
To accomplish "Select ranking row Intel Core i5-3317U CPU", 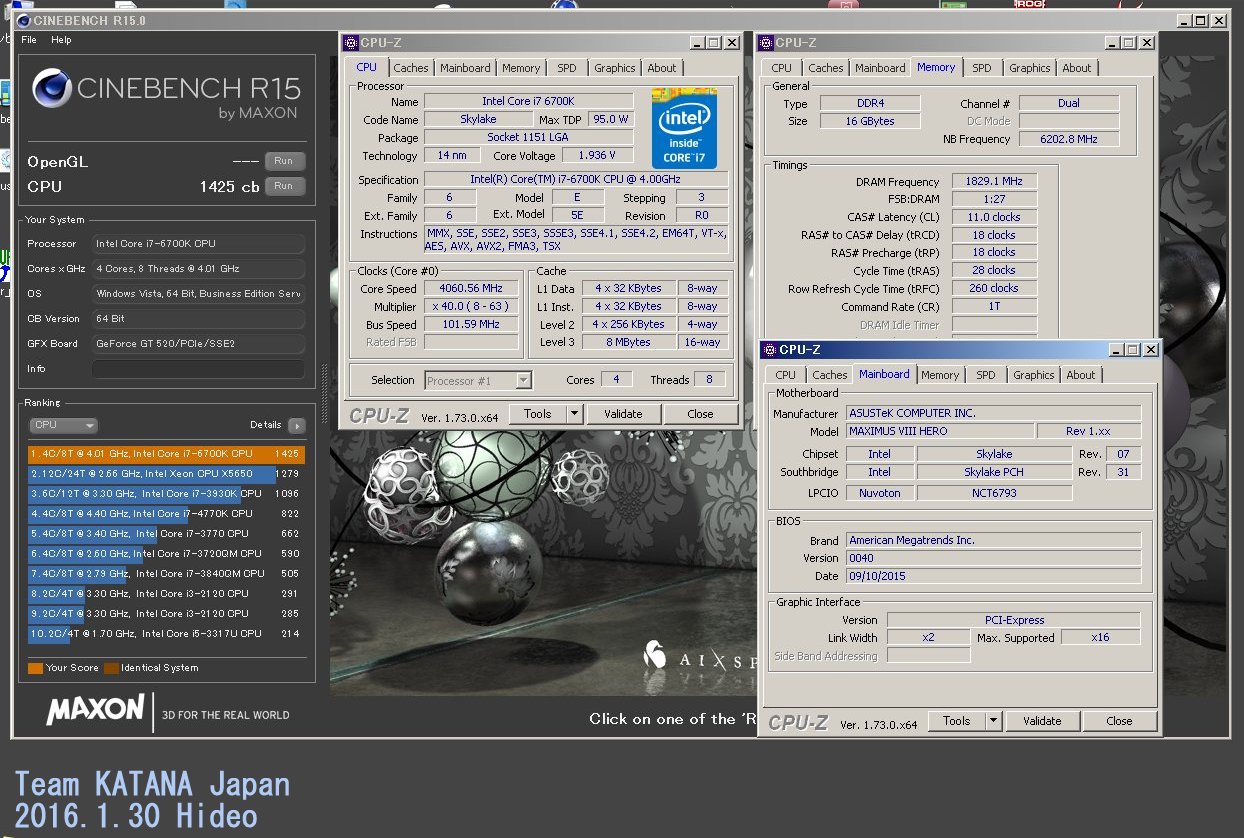I will tap(166, 634).
